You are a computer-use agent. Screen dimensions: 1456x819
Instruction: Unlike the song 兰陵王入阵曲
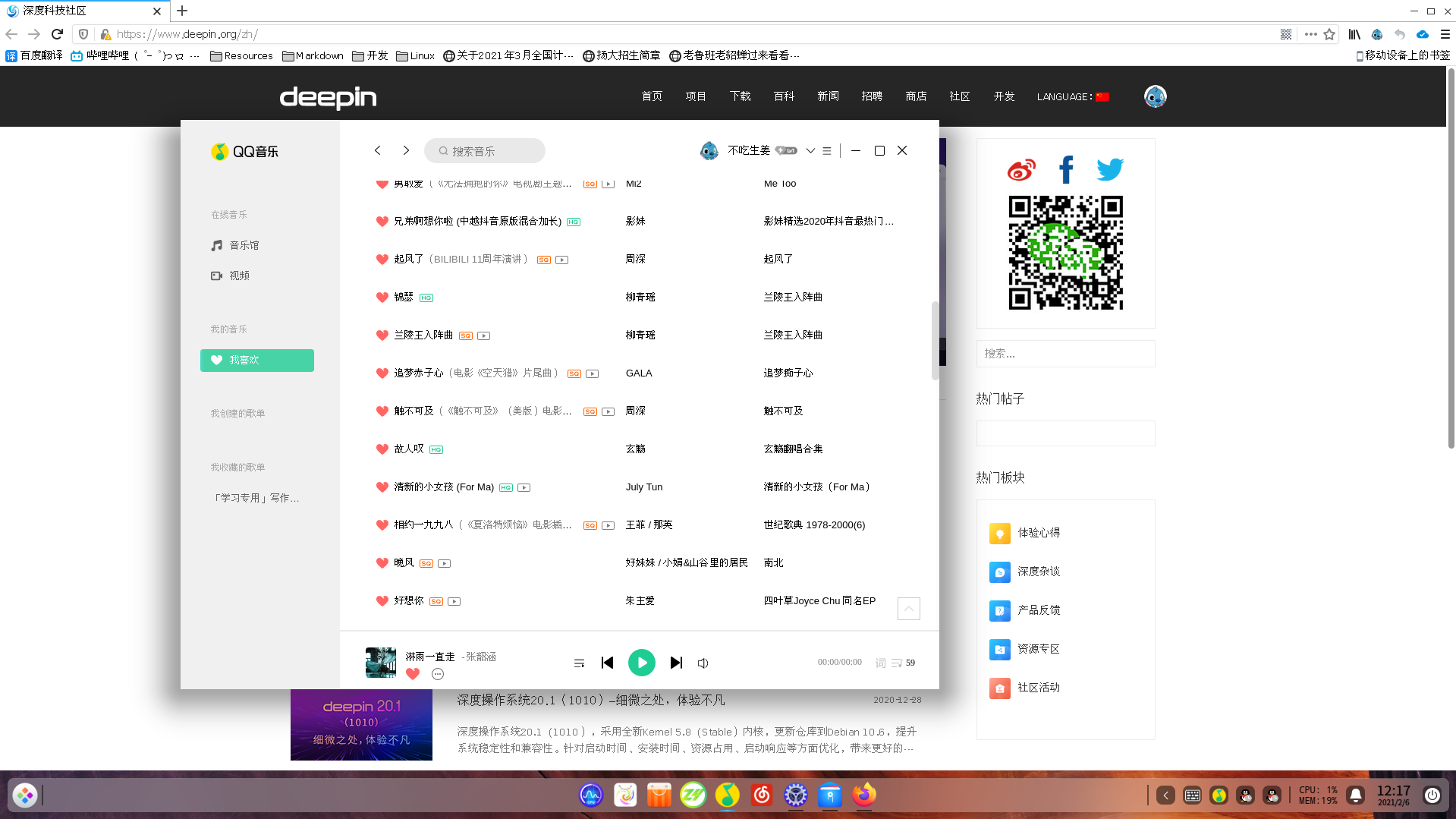point(382,335)
